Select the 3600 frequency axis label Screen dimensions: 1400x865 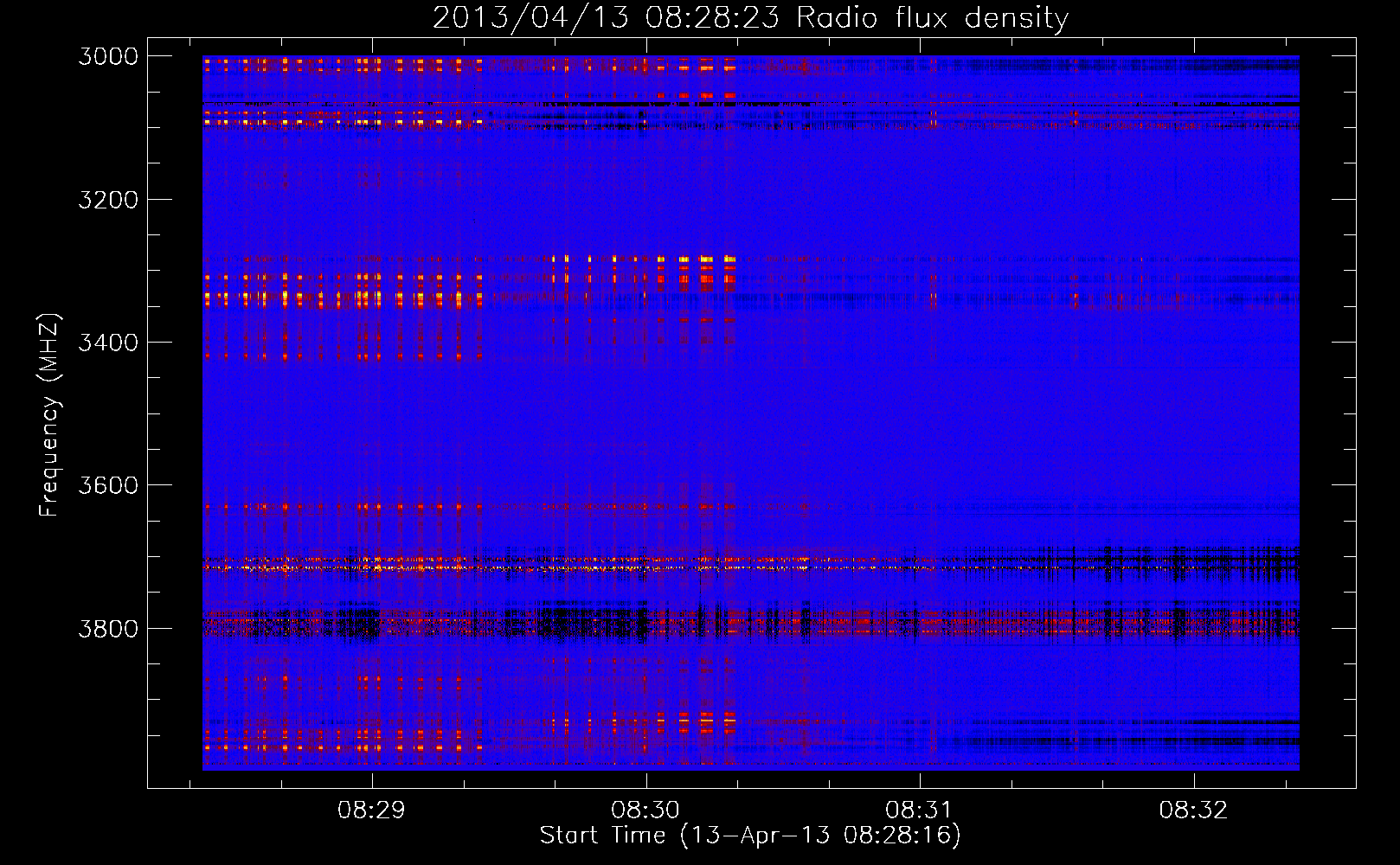tap(108, 485)
